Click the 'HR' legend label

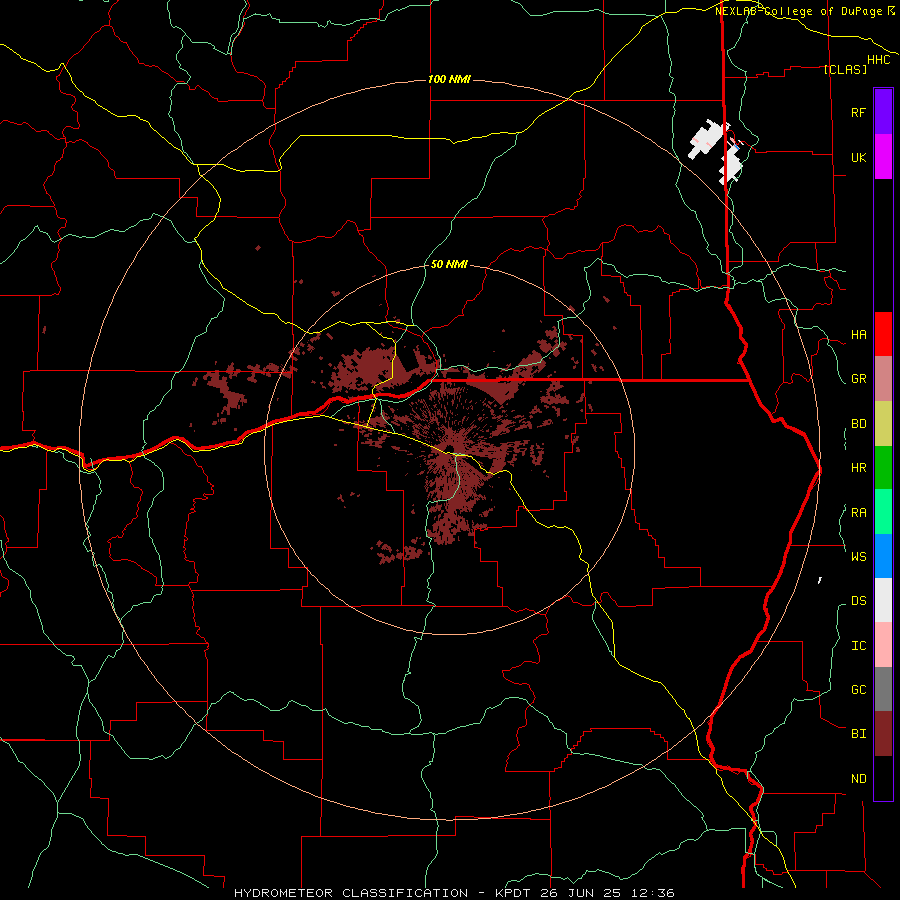(858, 468)
